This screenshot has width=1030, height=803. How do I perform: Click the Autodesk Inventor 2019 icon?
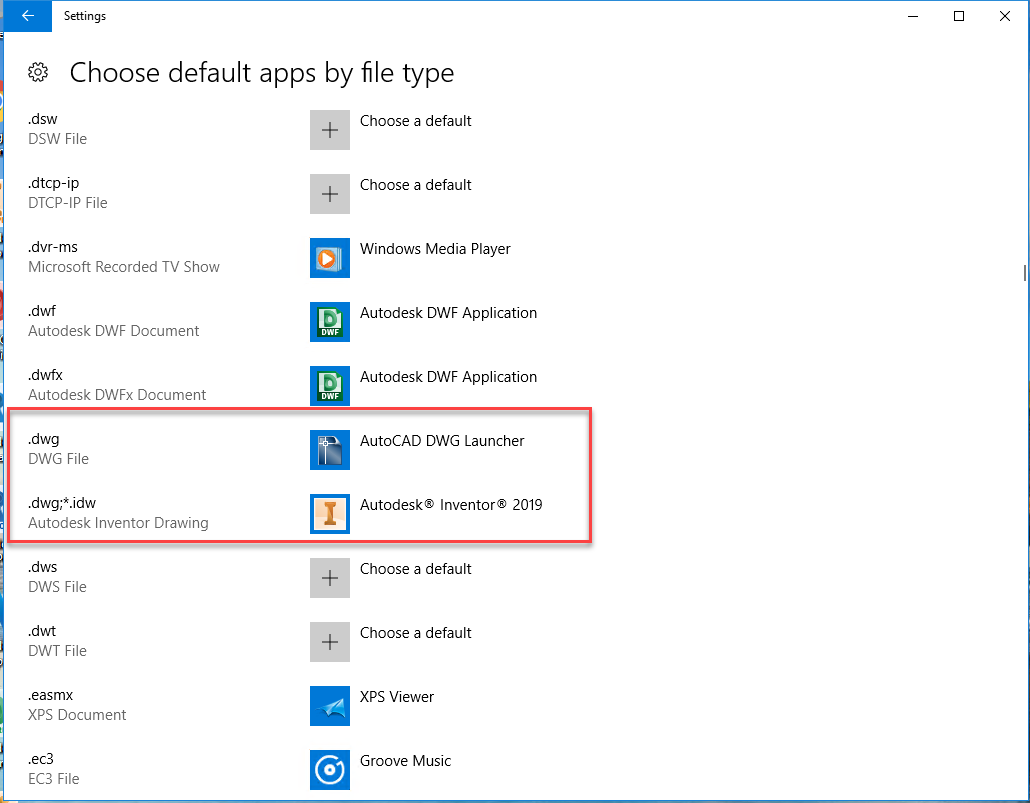(x=330, y=514)
